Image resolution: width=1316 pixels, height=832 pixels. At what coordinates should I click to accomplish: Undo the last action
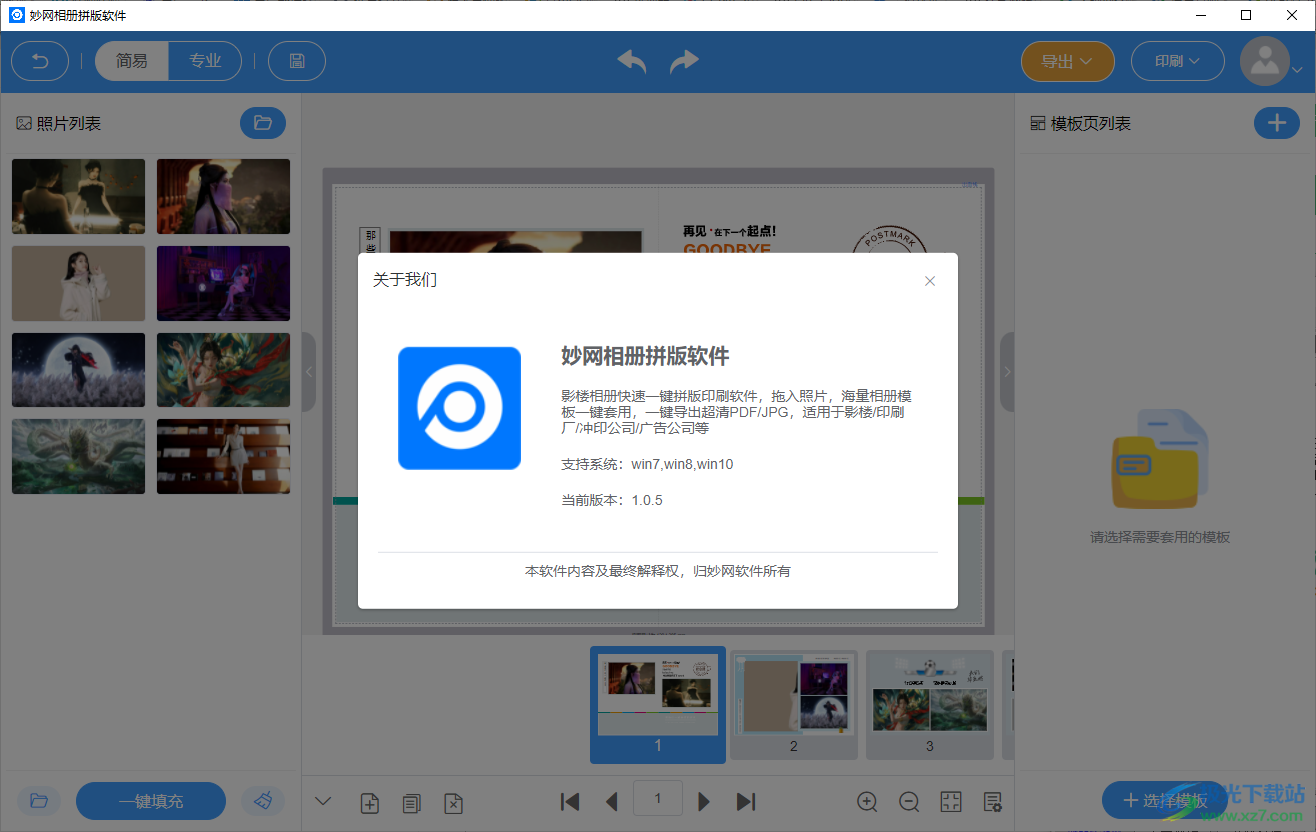click(x=632, y=61)
